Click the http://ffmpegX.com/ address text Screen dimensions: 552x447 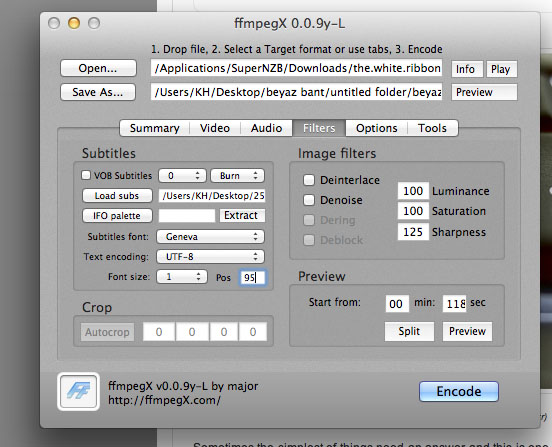pyautogui.click(x=164, y=400)
